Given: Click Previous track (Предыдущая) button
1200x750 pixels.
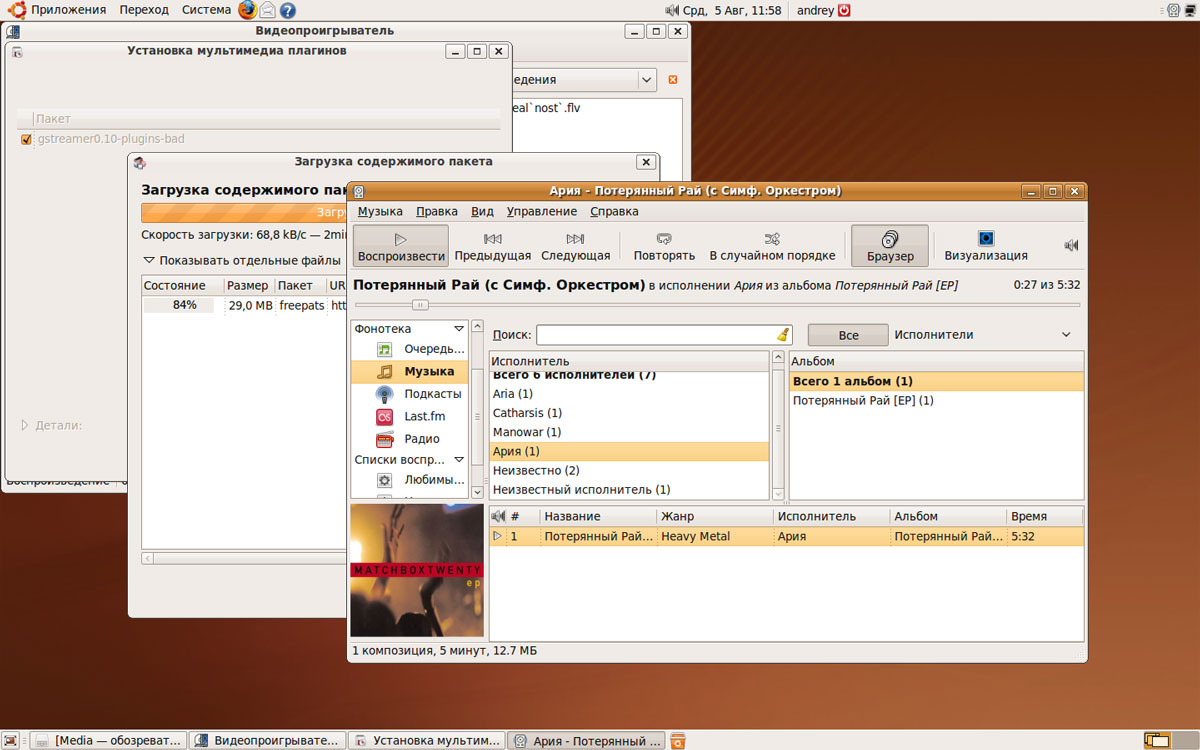Looking at the screenshot, I should 493,246.
